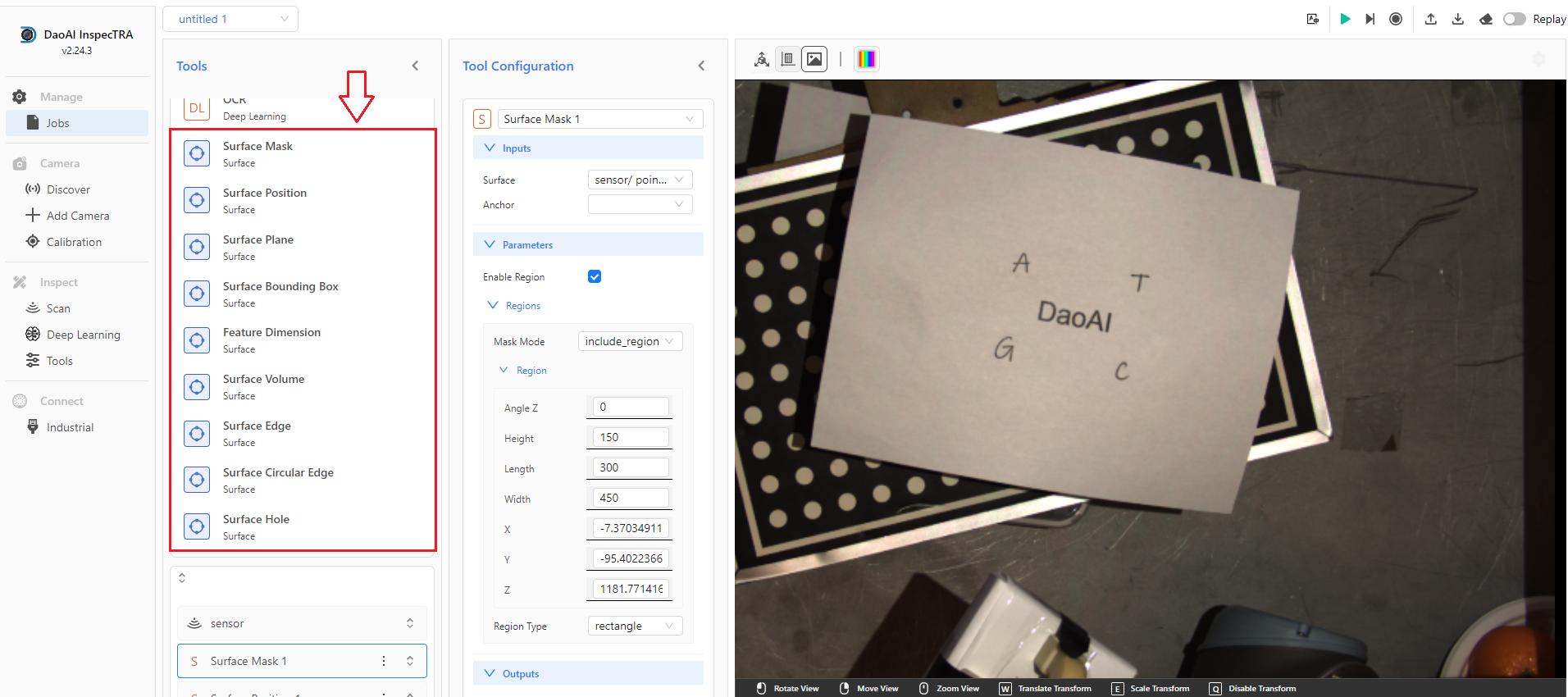1568x697 pixels.
Task: Collapse the Regions expander
Action: pos(514,306)
